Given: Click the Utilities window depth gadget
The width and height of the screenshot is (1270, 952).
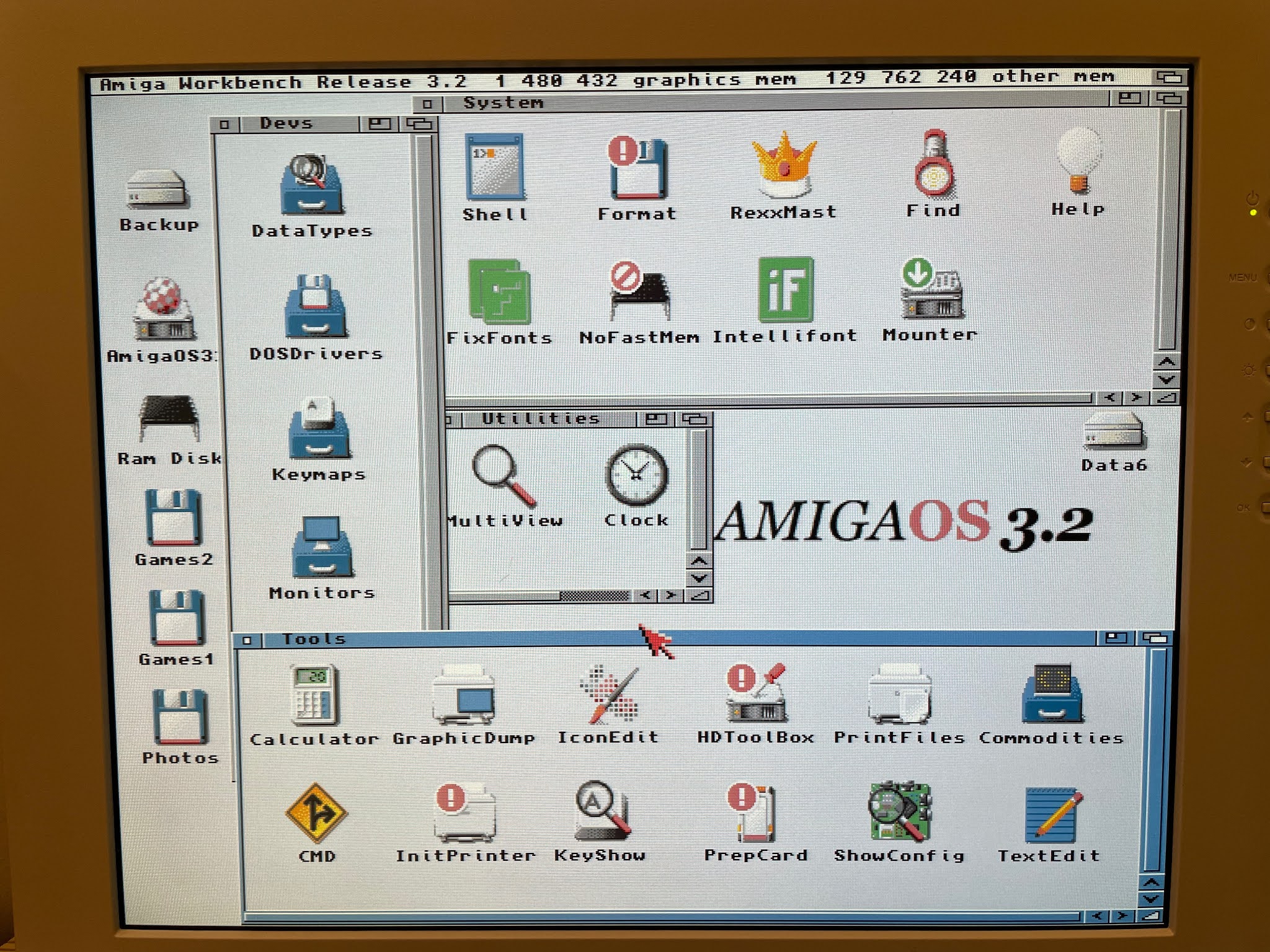Looking at the screenshot, I should click(695, 419).
